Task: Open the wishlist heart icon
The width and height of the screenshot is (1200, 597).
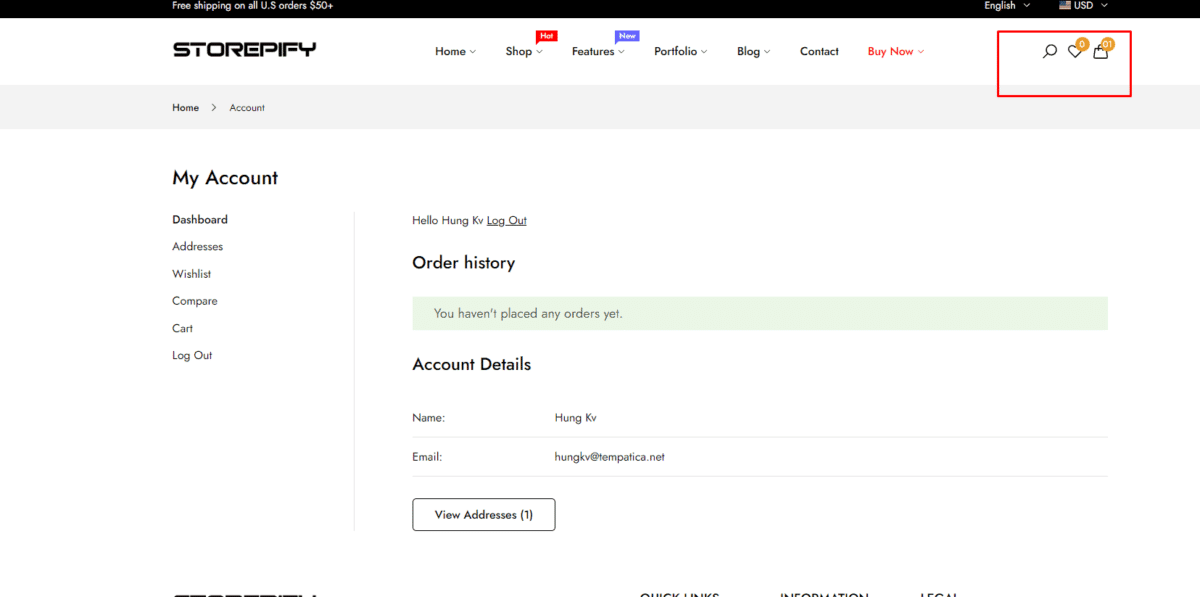Action: point(1075,52)
